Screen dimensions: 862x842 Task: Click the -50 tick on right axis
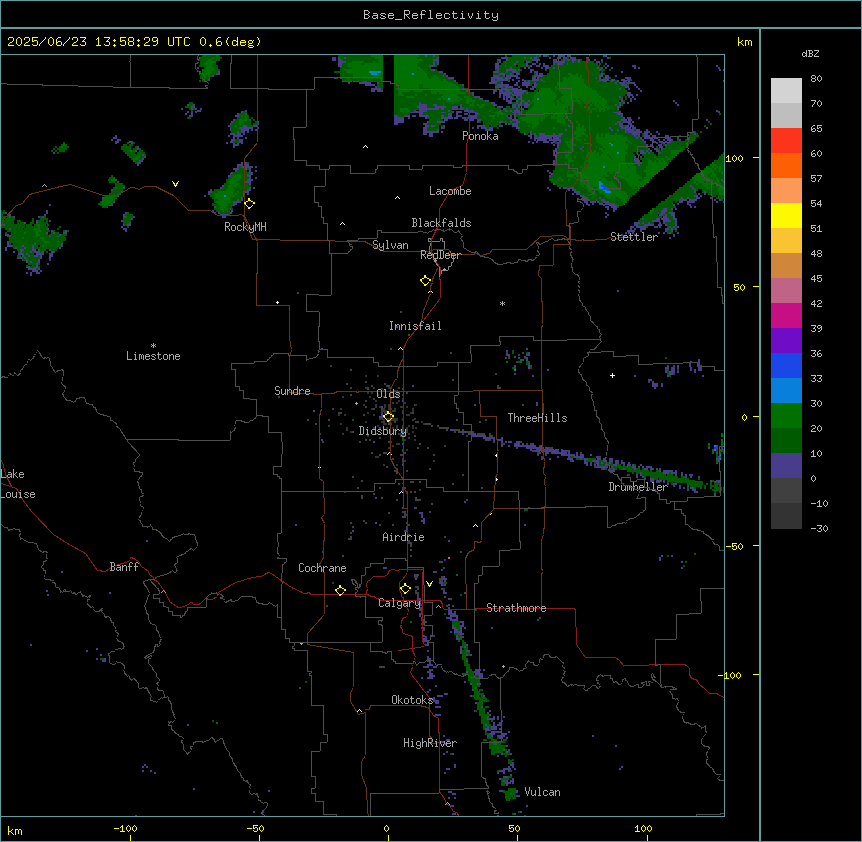point(734,546)
